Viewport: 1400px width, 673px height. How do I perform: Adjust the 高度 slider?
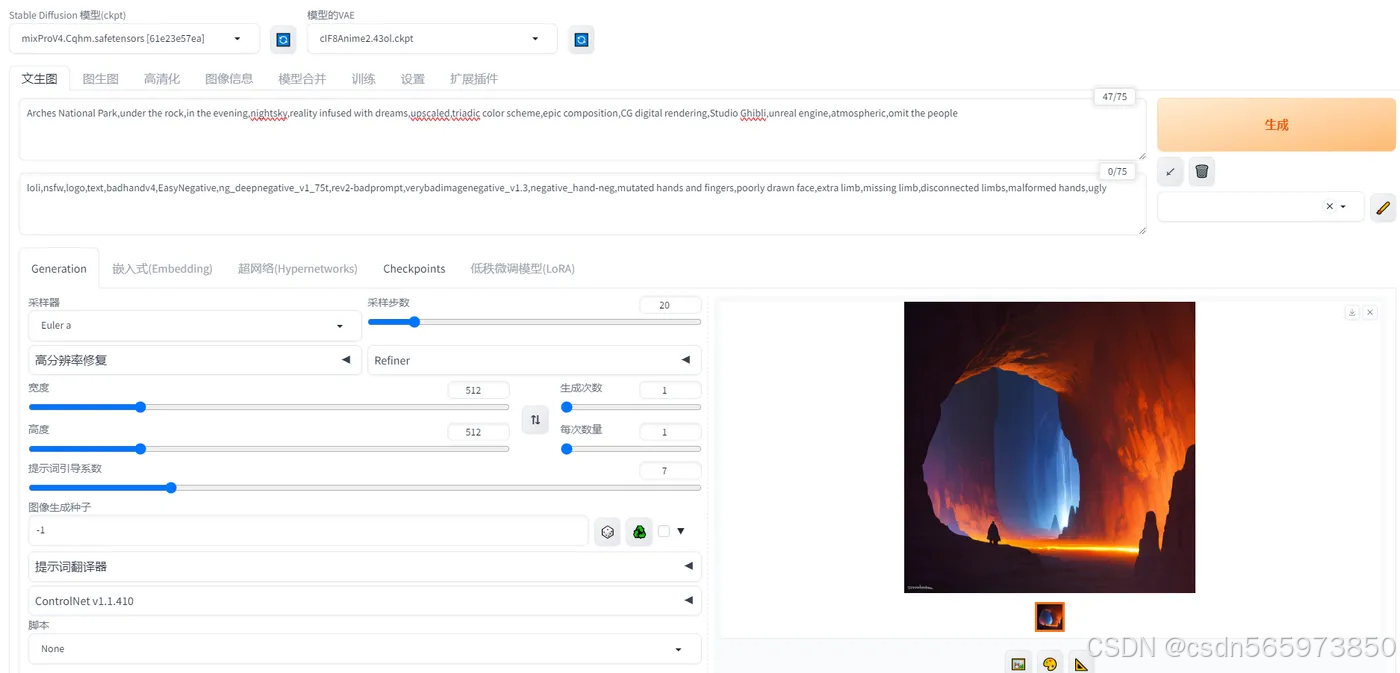(269, 449)
